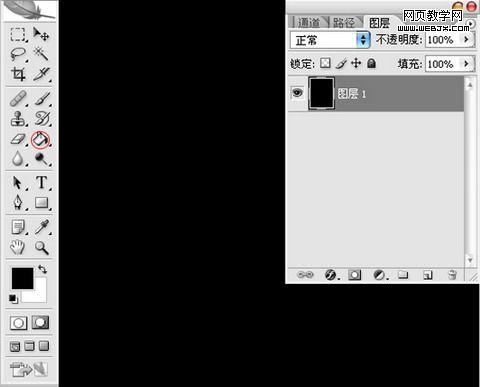Create a new layer group
This screenshot has height=387, width=480.
(403, 275)
